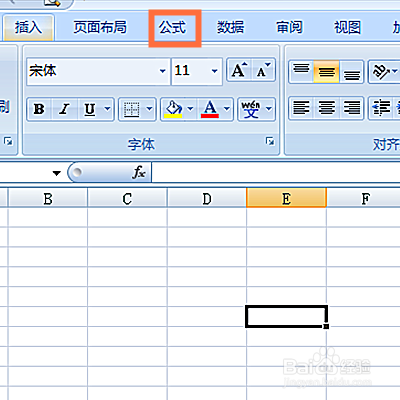Align text to bottom of cell
Screen dimensions: 400x400
click(x=351, y=71)
